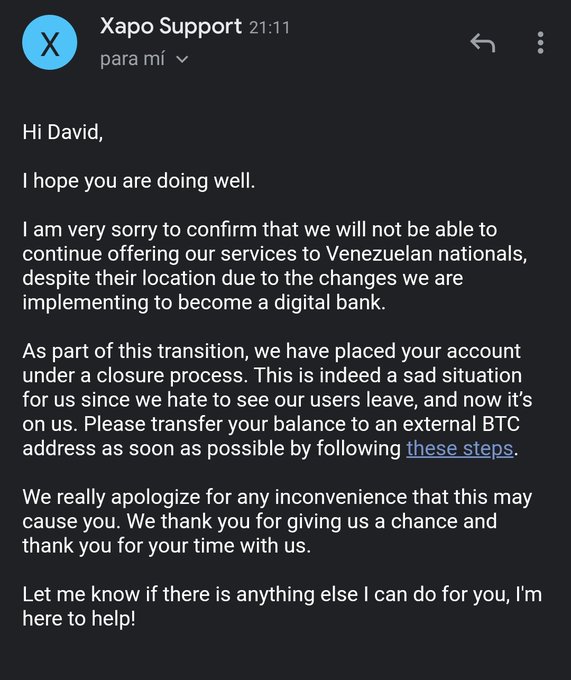This screenshot has height=680, width=571.
Task: Tap the 21:11 timestamp
Action: (269, 28)
